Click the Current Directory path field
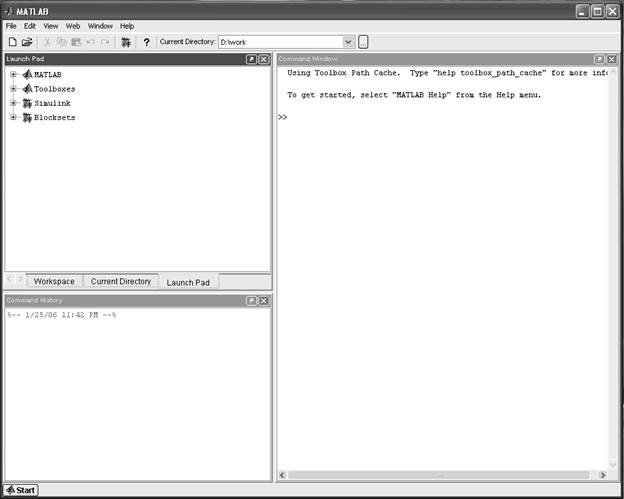The width and height of the screenshot is (624, 499). (x=281, y=42)
